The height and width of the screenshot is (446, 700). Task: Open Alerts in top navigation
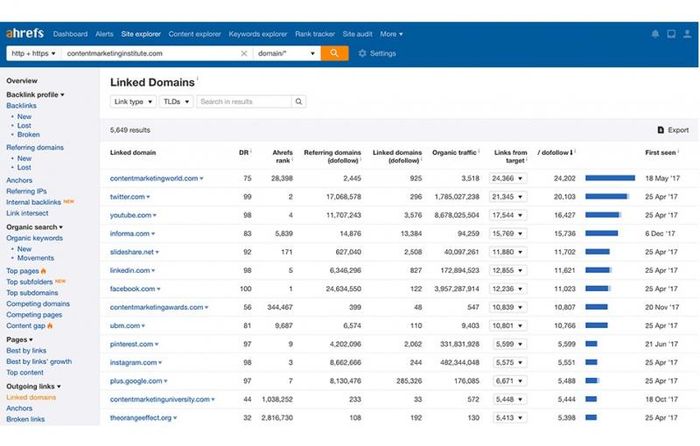pos(104,34)
